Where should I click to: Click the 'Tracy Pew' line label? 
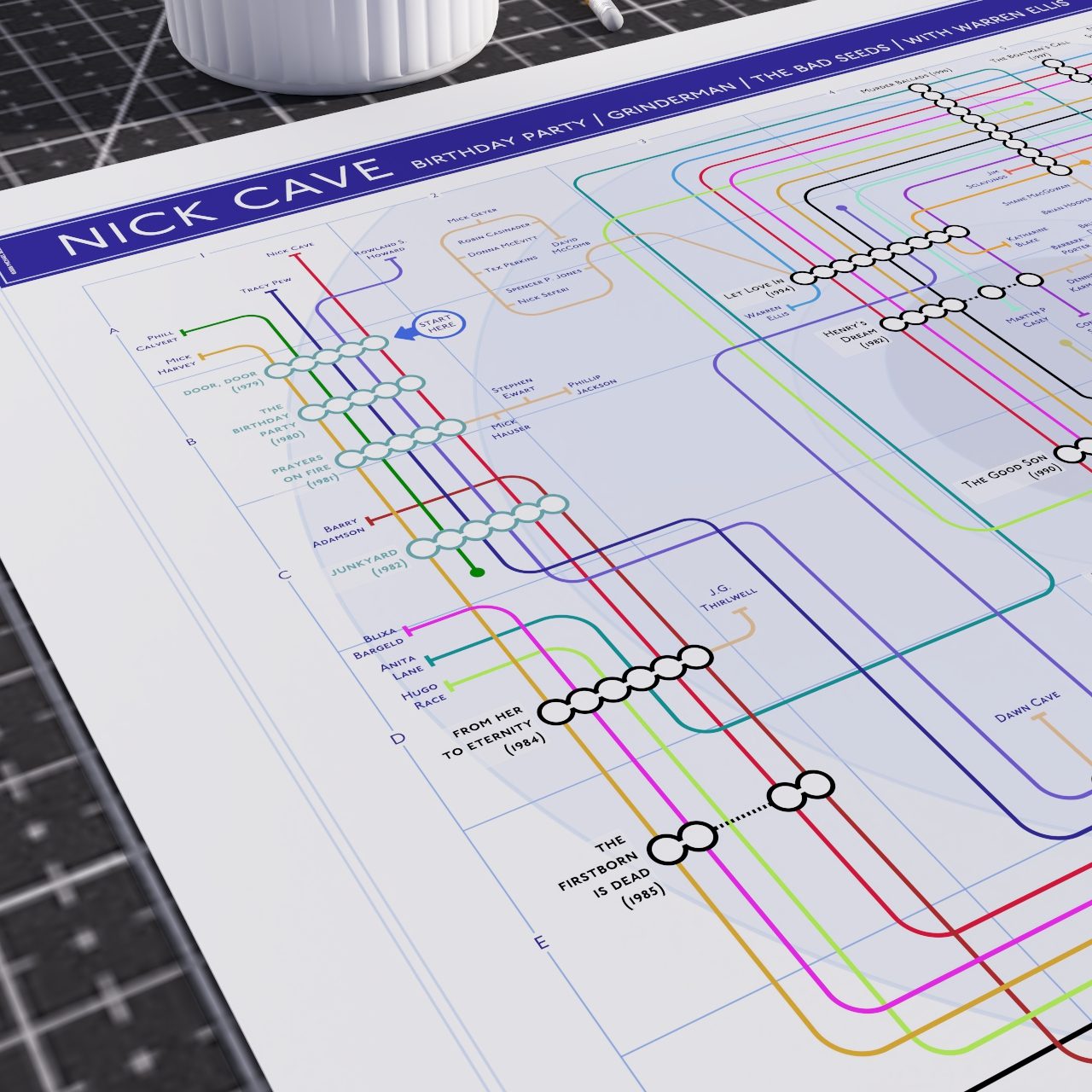point(265,284)
